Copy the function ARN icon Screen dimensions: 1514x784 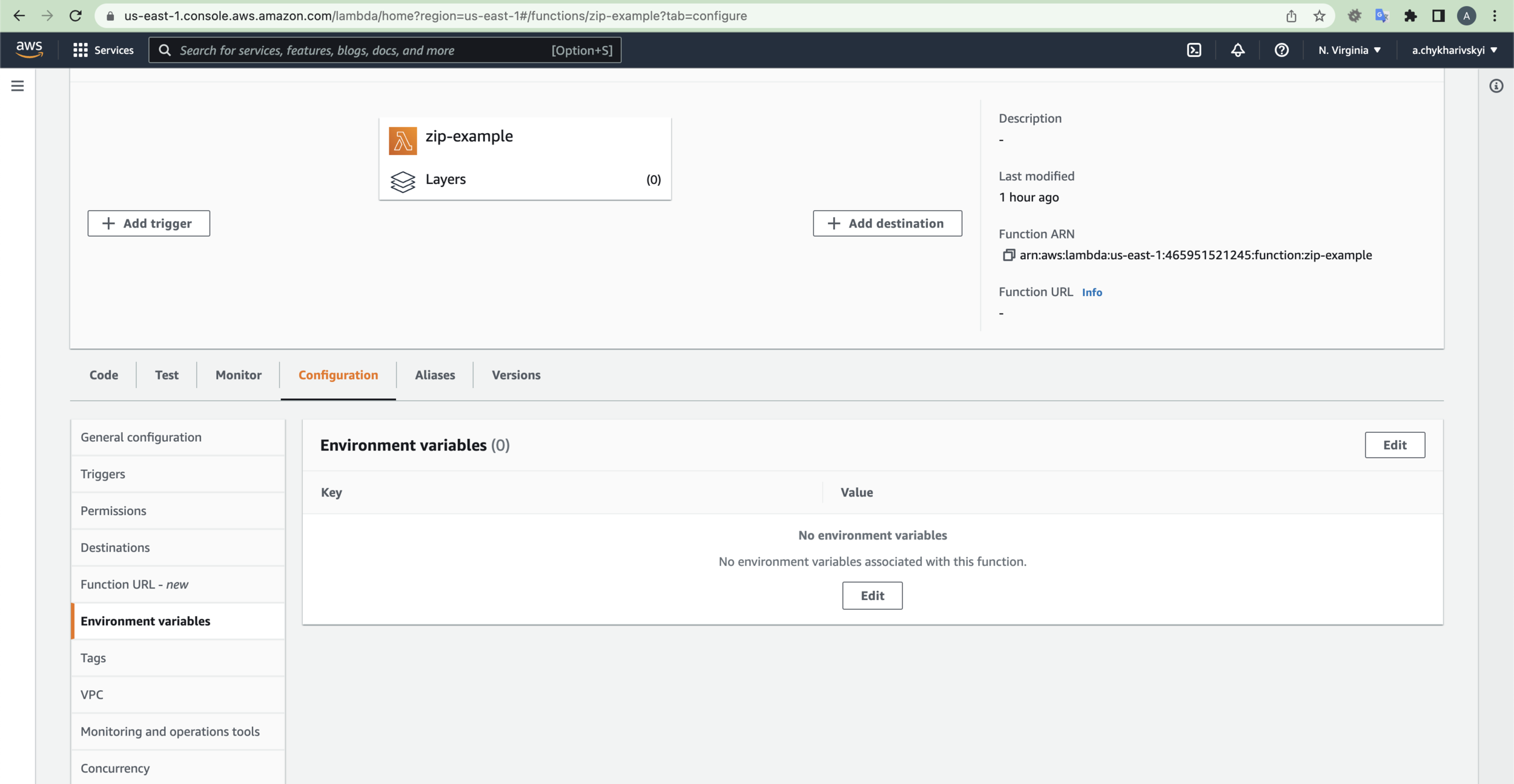tap(1008, 255)
